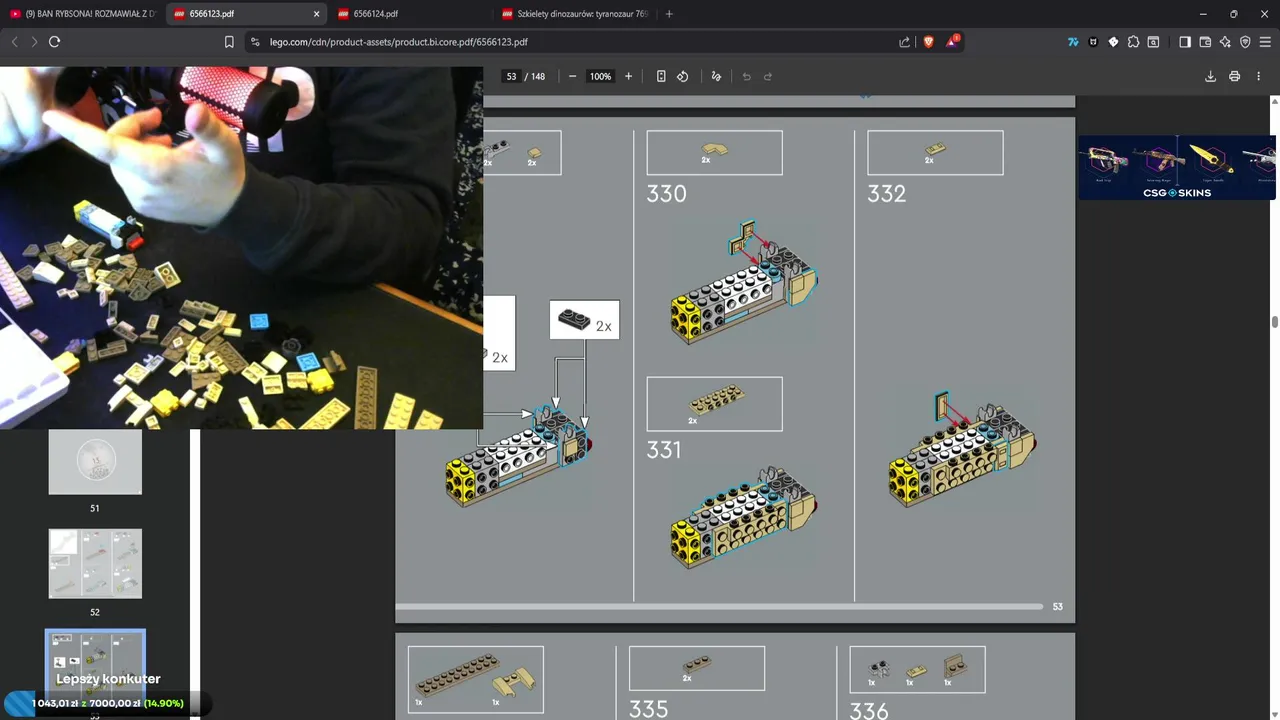Image resolution: width=1280 pixels, height=720 pixels.
Task: Open the extensions puzzle icon
Action: tap(1133, 42)
